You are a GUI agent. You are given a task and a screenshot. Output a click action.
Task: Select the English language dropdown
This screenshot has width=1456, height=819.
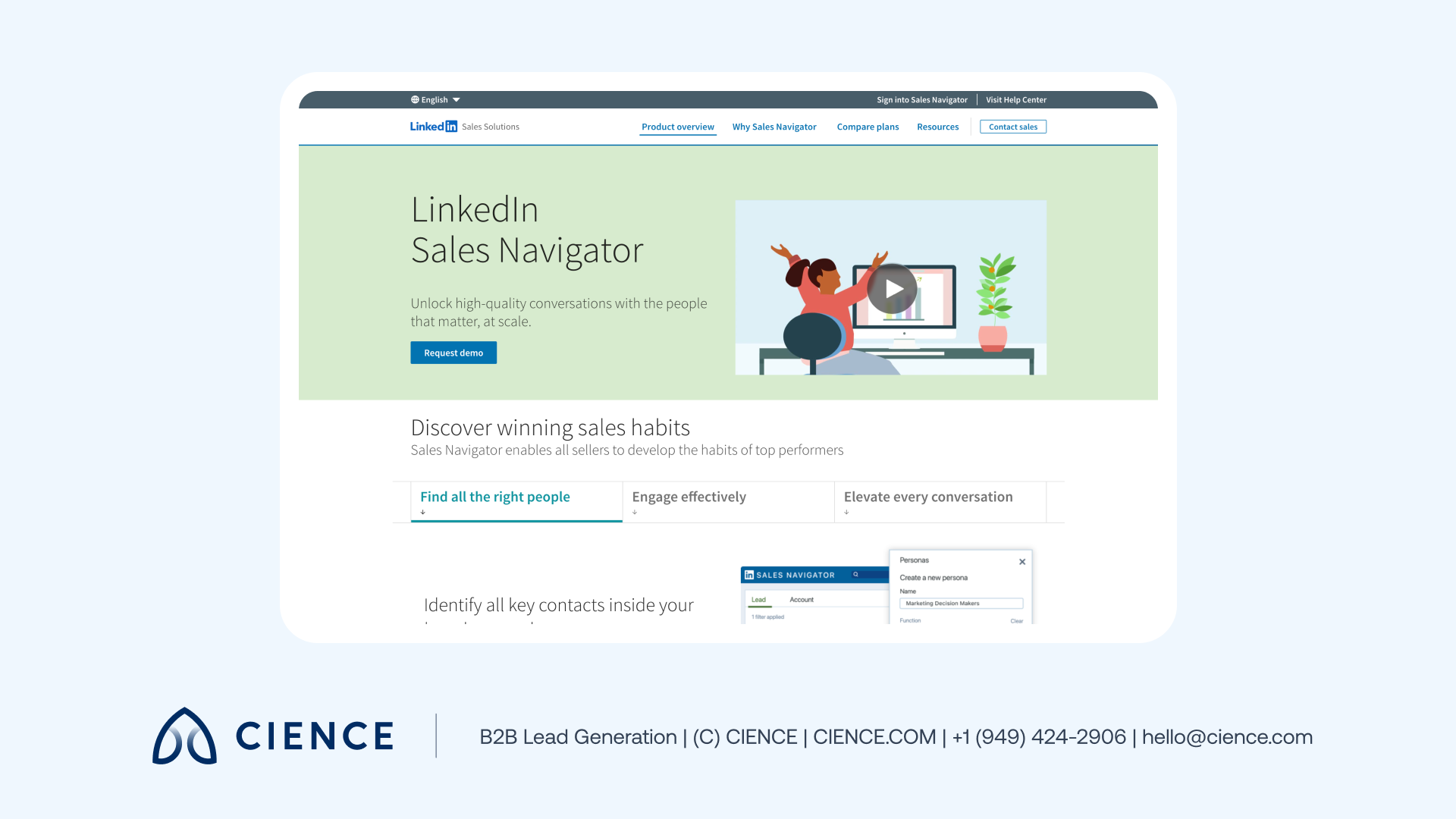point(435,99)
